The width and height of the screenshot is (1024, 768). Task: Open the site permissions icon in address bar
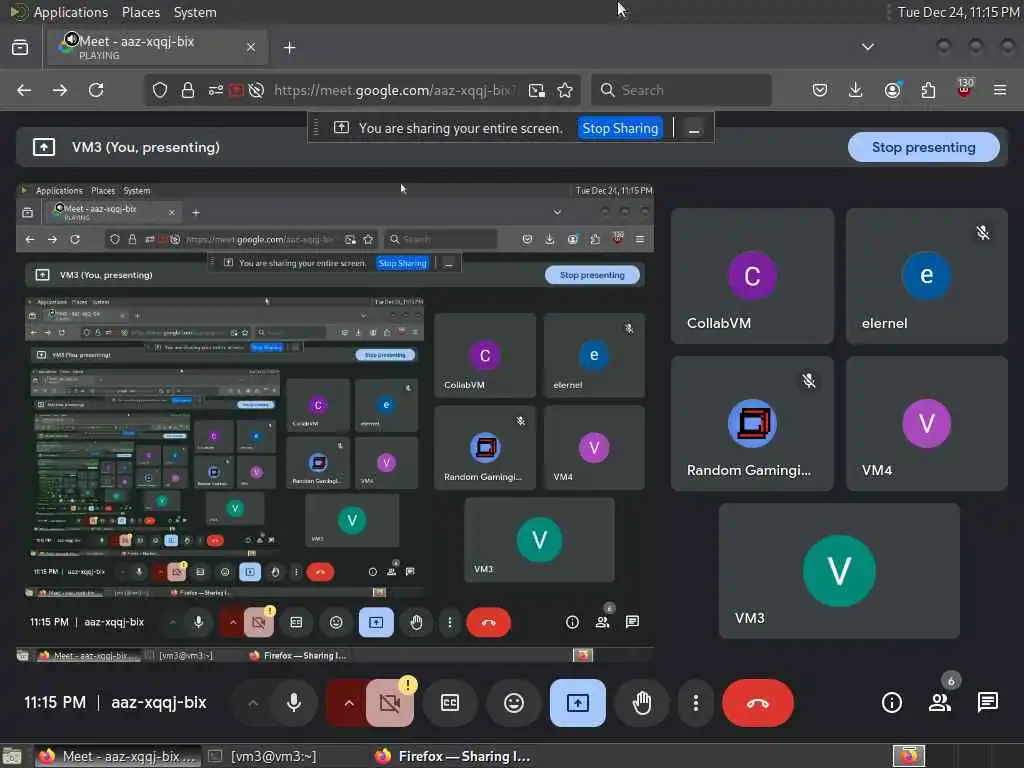pyautogui.click(x=216, y=90)
